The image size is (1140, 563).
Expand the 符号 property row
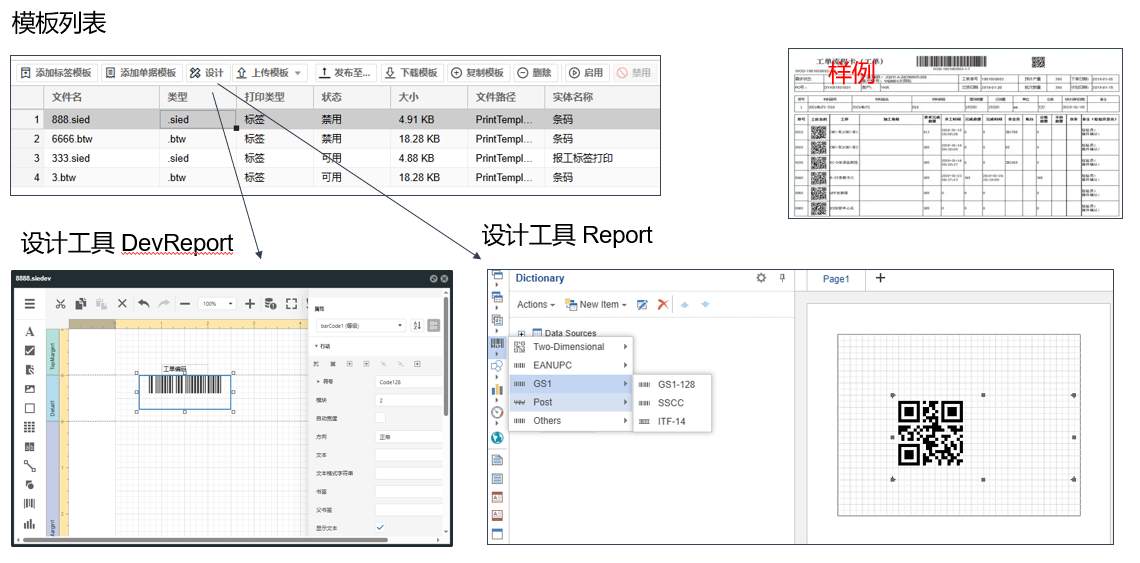click(x=318, y=382)
